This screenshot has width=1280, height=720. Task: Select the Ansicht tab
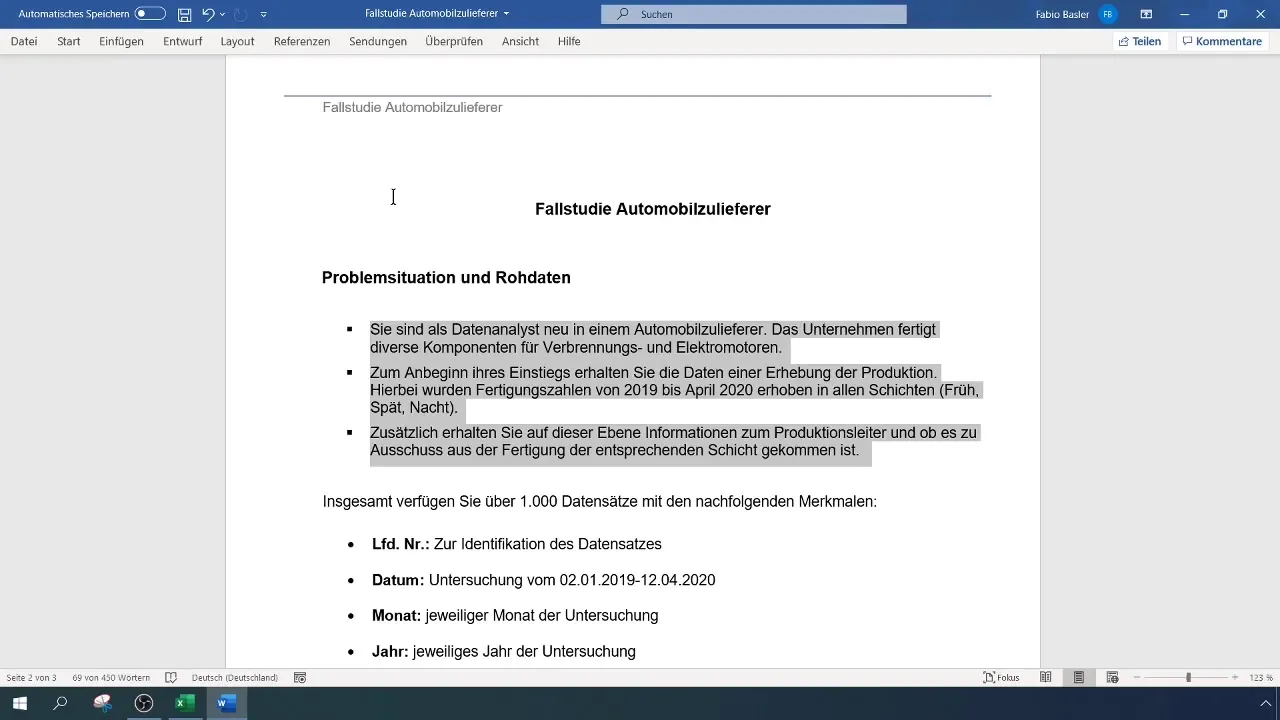click(x=520, y=41)
